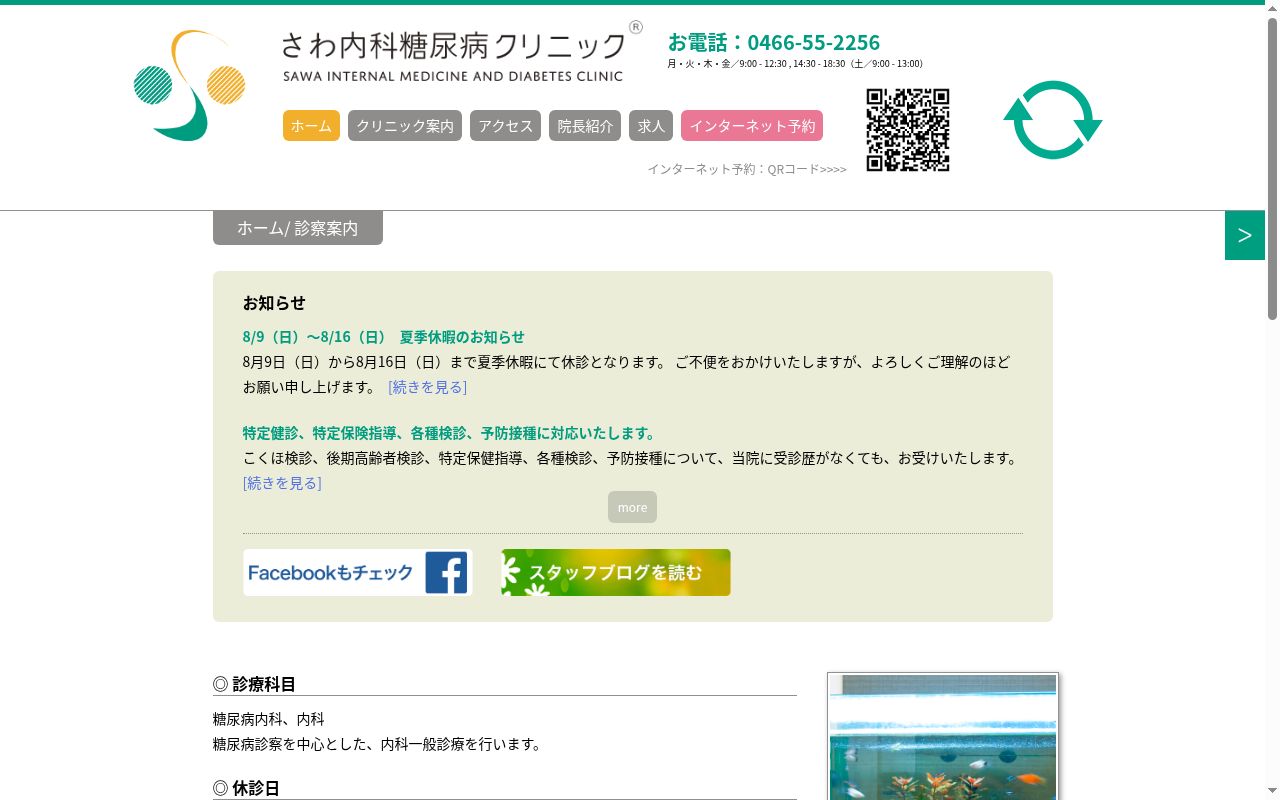The width and height of the screenshot is (1280, 800).
Task: Click the Facebookもチェック banner
Action: 357,572
